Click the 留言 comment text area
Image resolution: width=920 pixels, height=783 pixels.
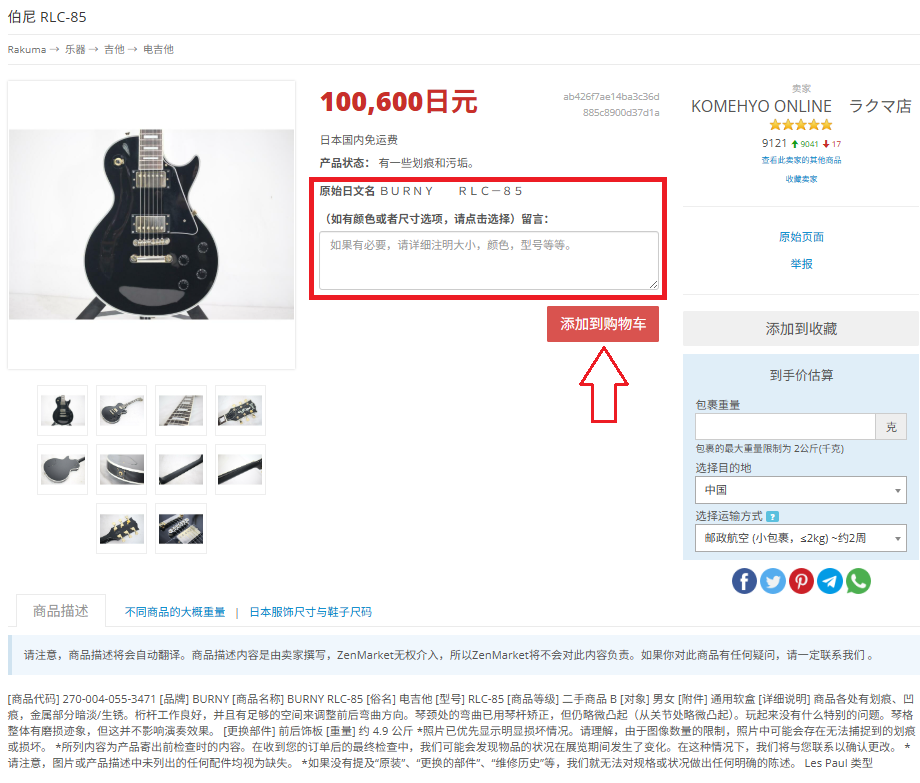pyautogui.click(x=489, y=260)
